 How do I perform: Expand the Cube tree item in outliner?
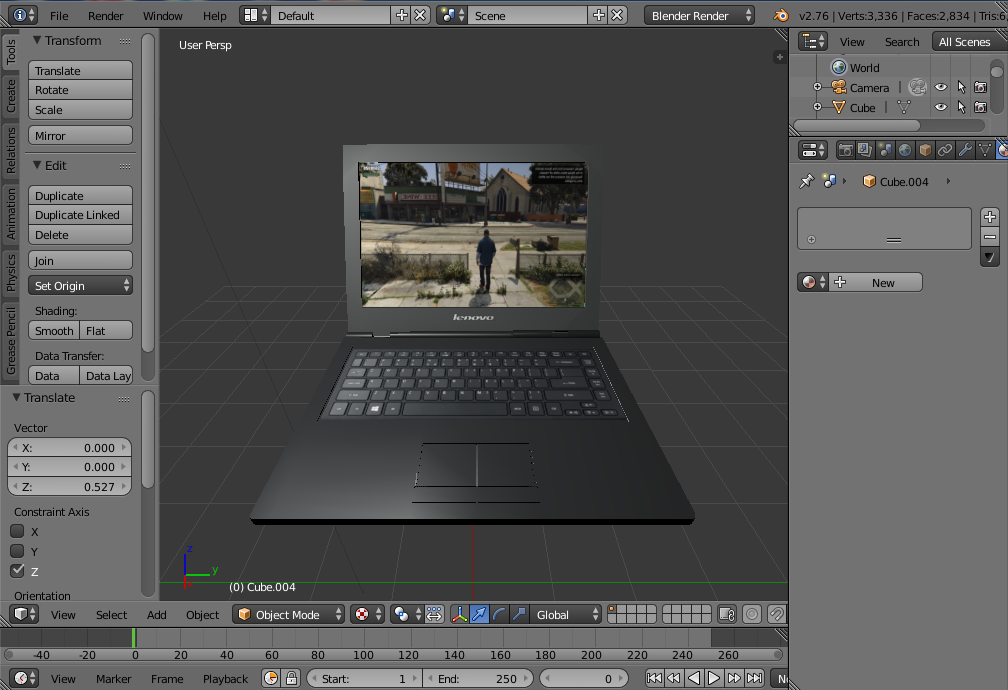817,107
